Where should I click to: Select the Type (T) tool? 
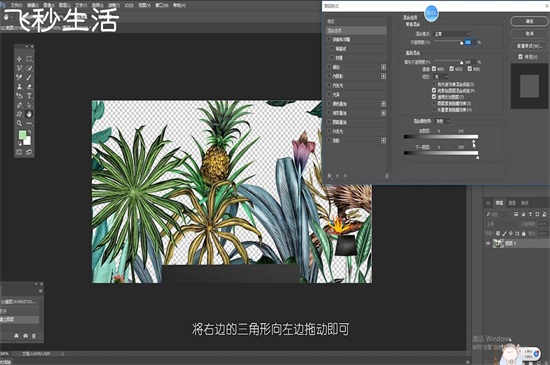[29, 95]
